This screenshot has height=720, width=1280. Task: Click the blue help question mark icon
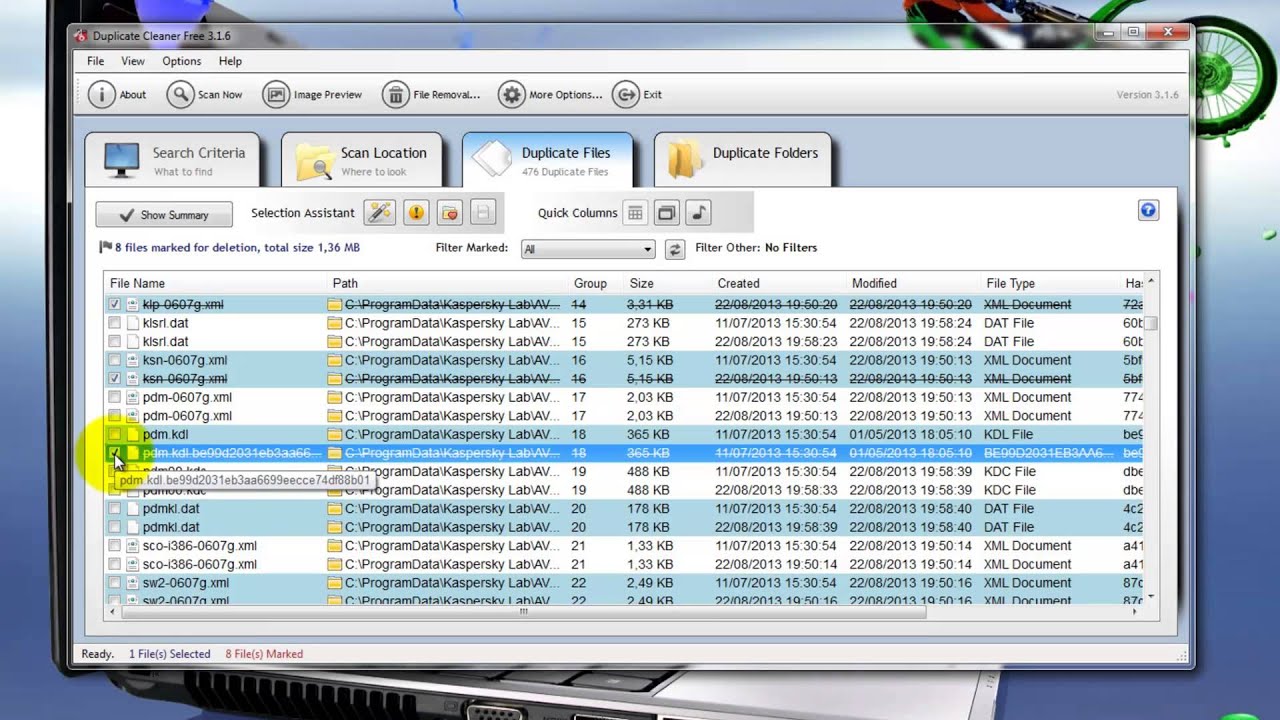click(x=1148, y=210)
